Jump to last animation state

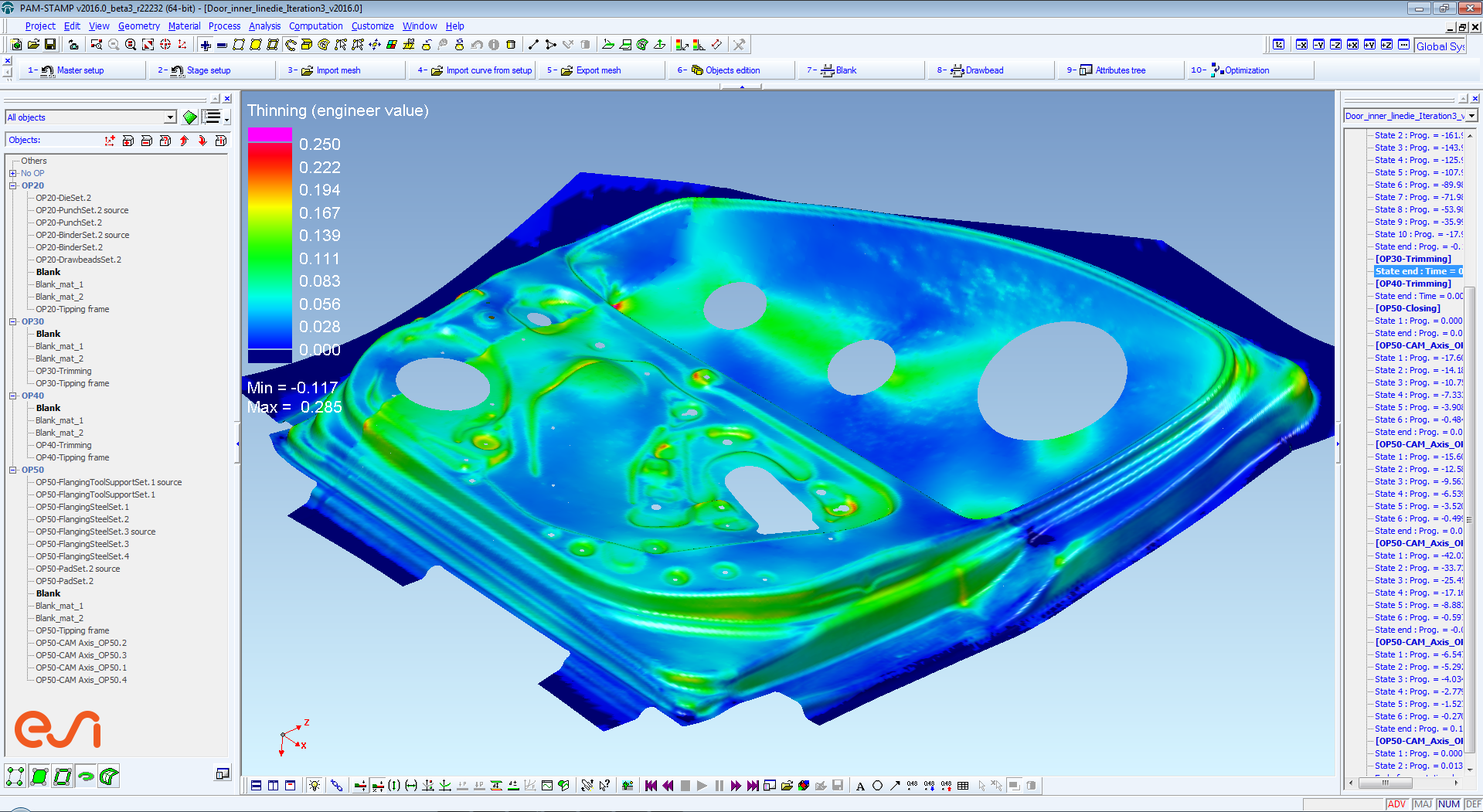753,786
